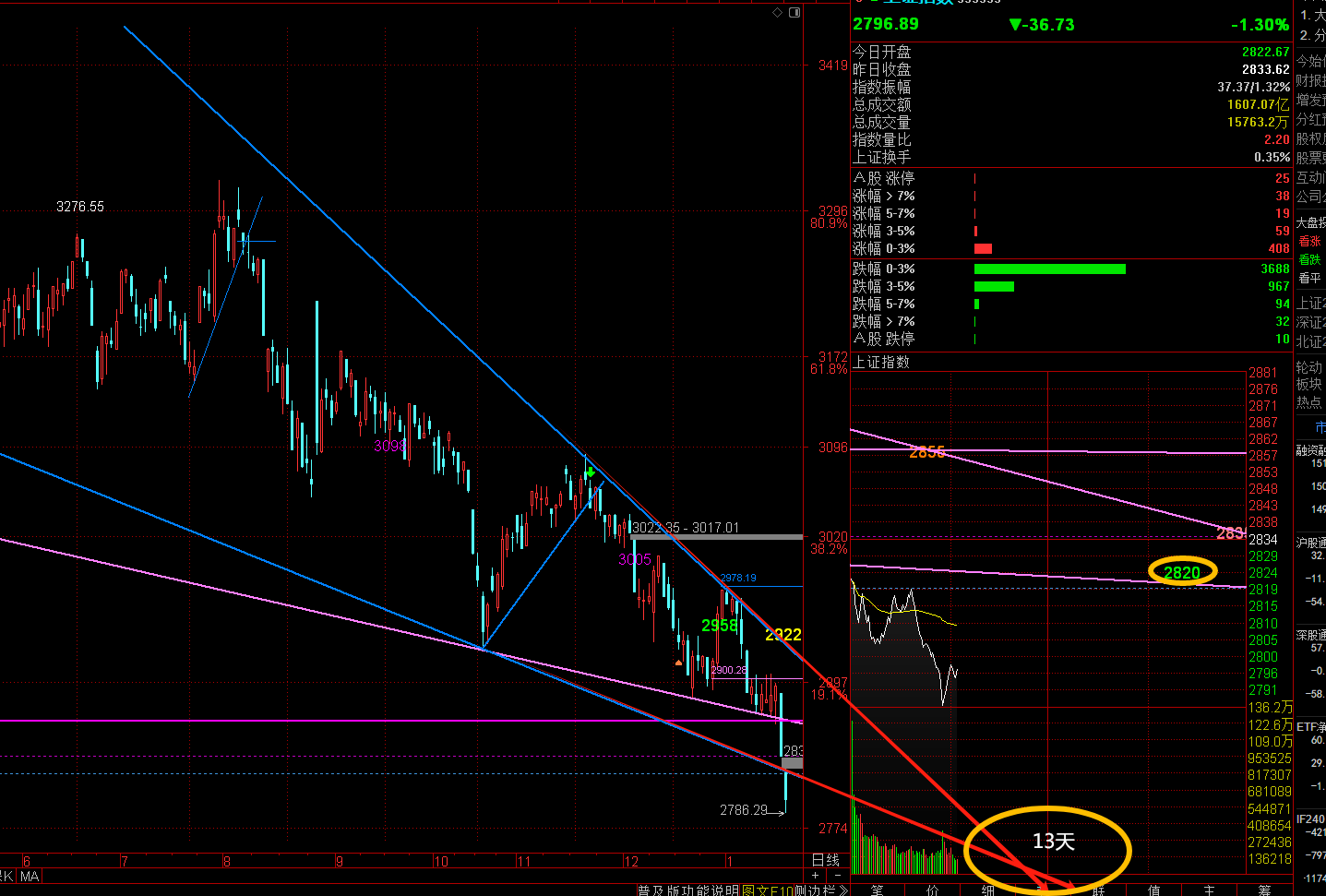This screenshot has width=1326, height=896.
Task: Click month 12 on time axis
Action: pyautogui.click(x=631, y=862)
